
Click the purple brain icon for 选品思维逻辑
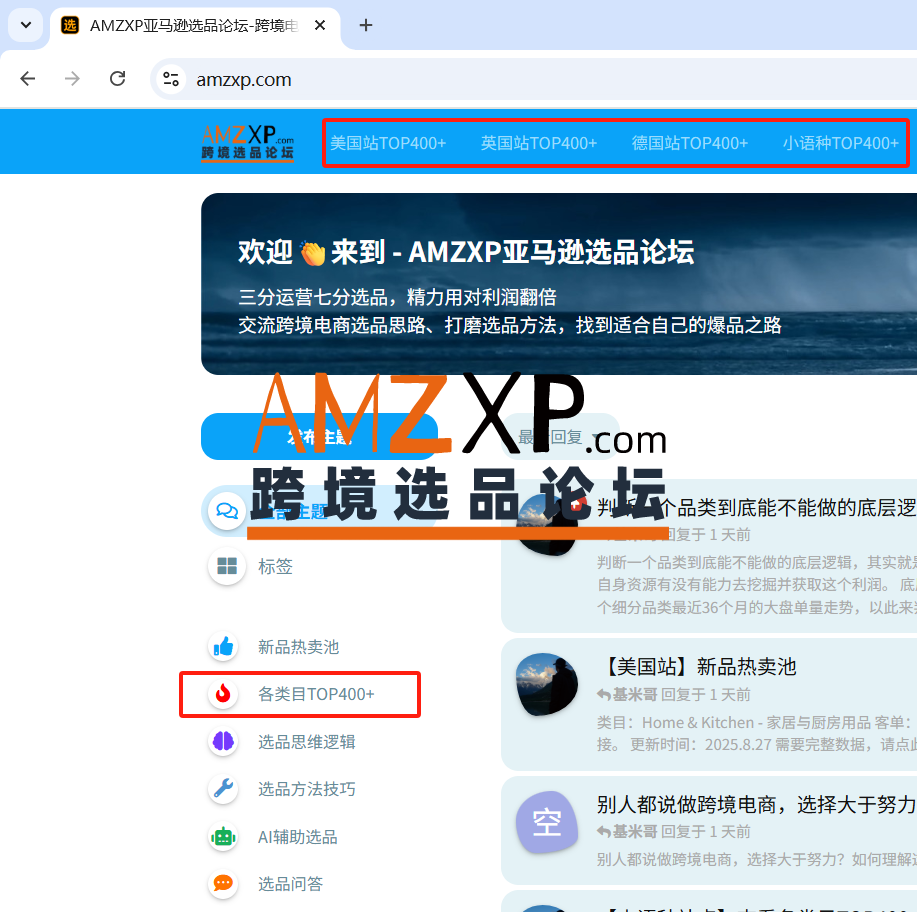[223, 742]
